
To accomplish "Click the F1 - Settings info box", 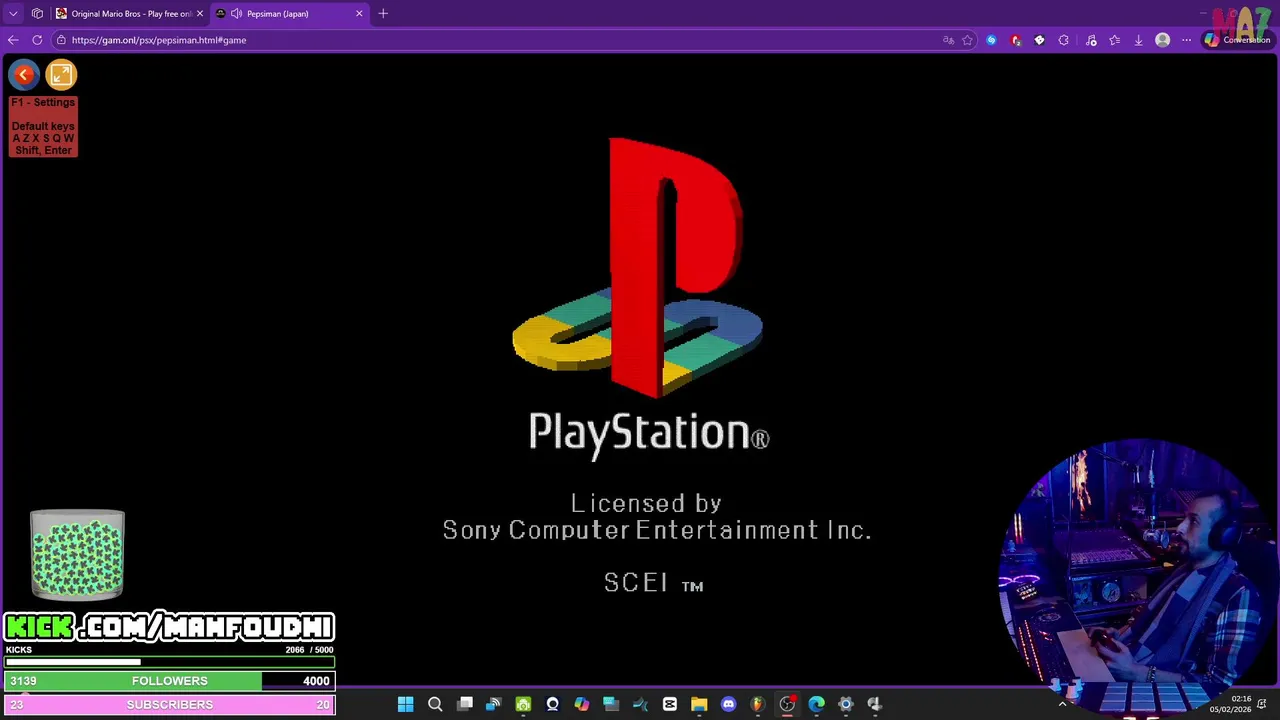I will point(43,126).
